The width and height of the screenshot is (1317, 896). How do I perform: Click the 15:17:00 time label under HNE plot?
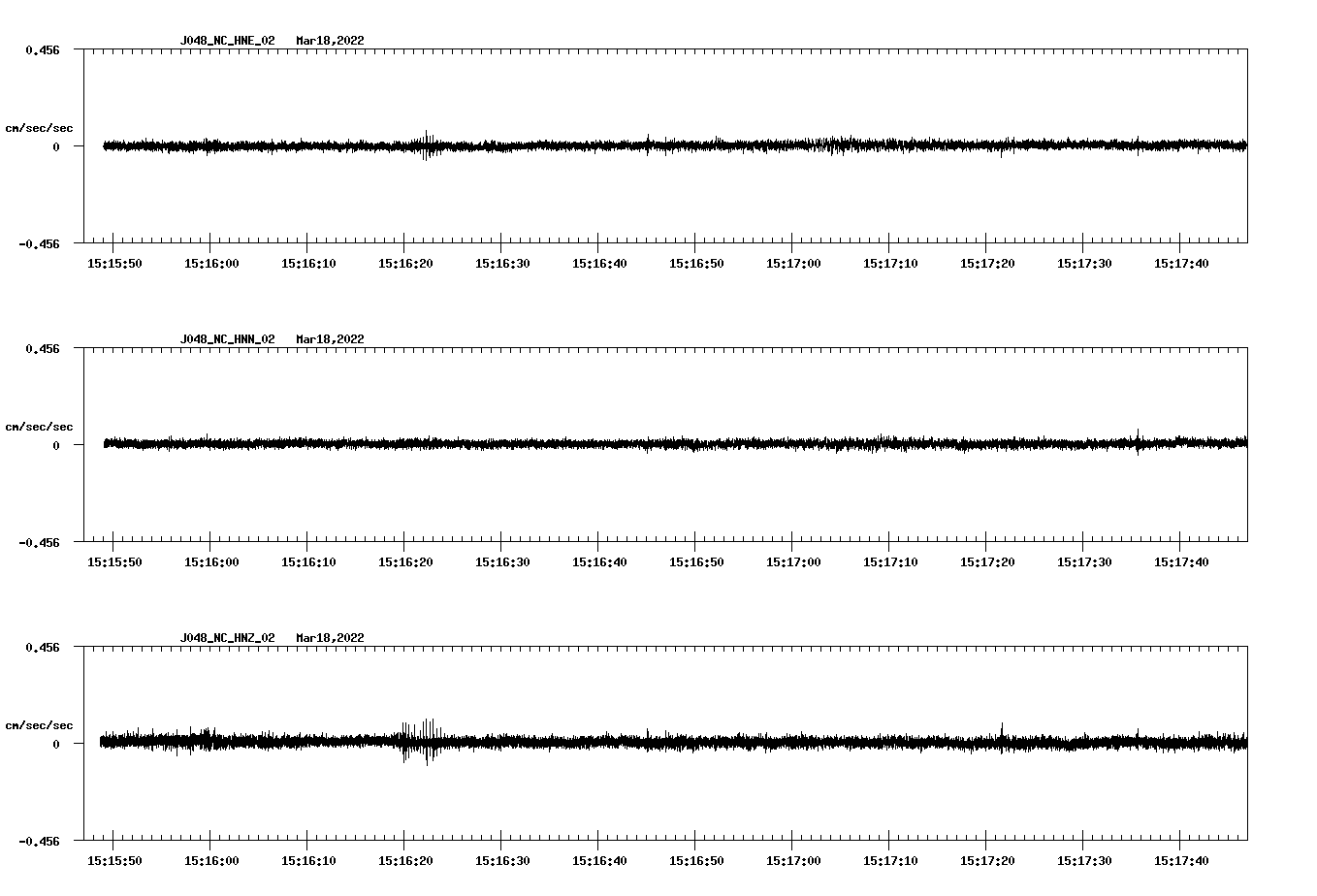[x=793, y=264]
